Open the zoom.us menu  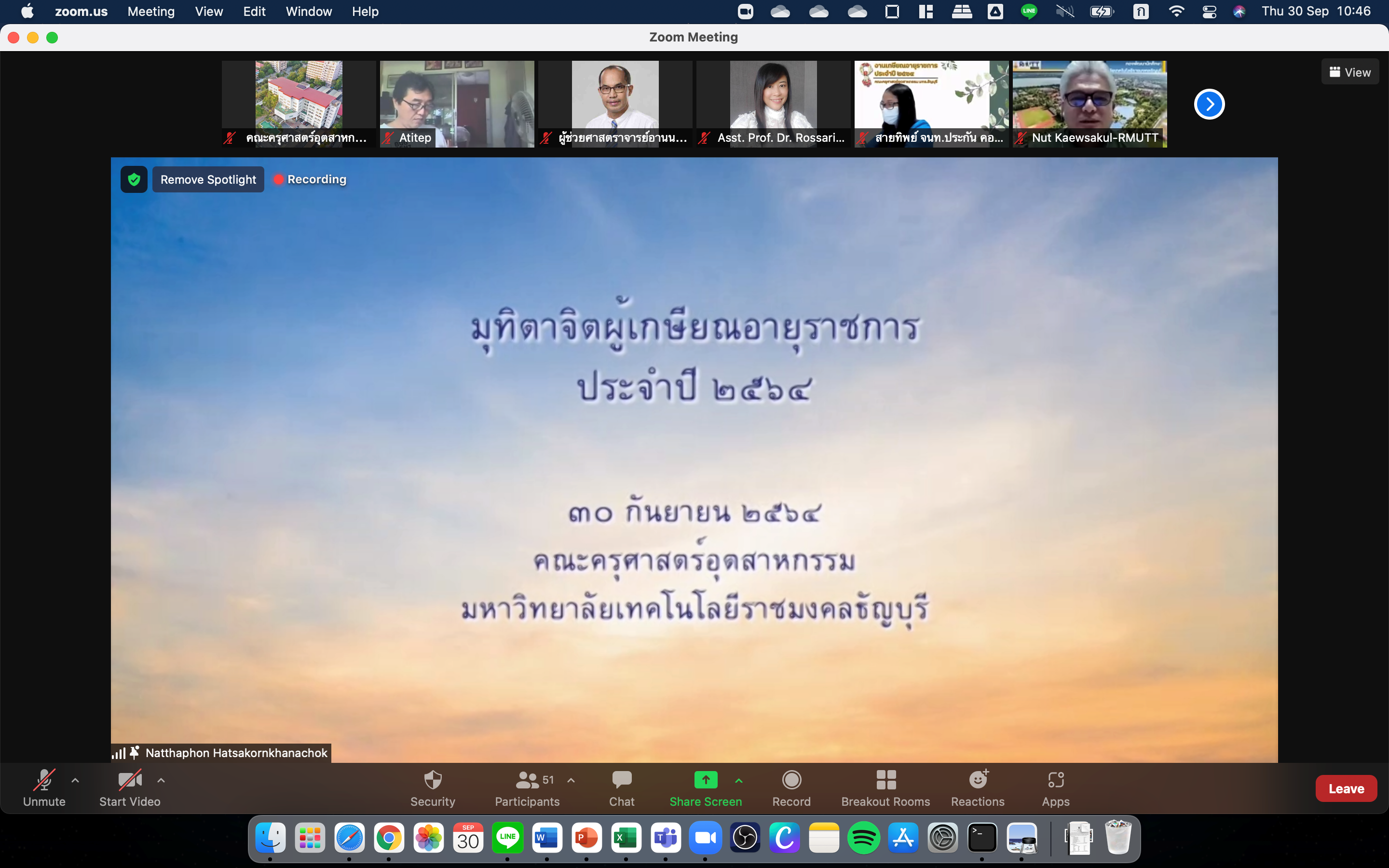coord(81,12)
